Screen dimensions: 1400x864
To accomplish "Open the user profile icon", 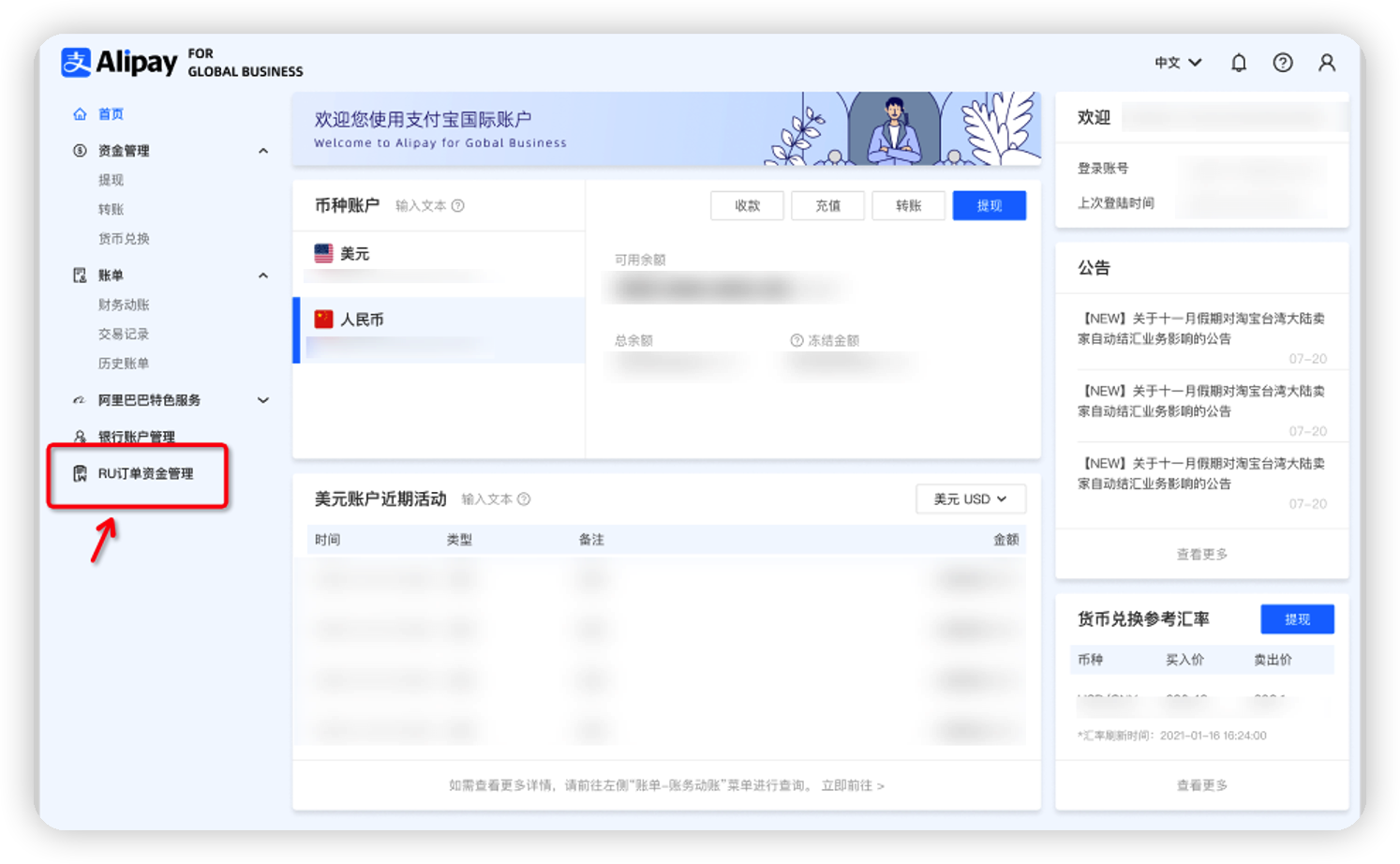I will 1327,63.
